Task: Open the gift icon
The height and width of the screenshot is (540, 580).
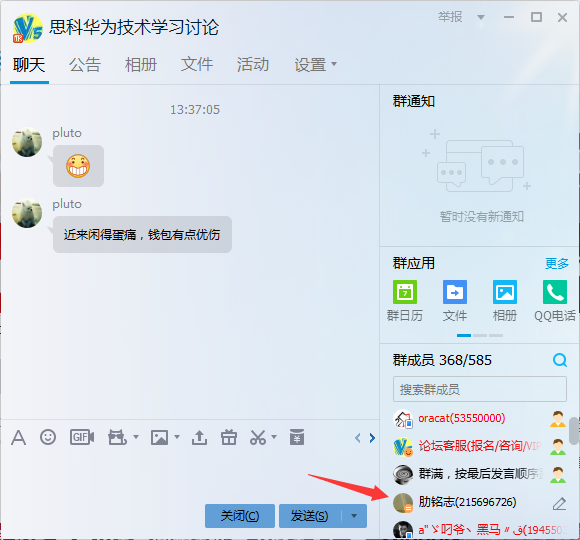Action: [x=229, y=438]
